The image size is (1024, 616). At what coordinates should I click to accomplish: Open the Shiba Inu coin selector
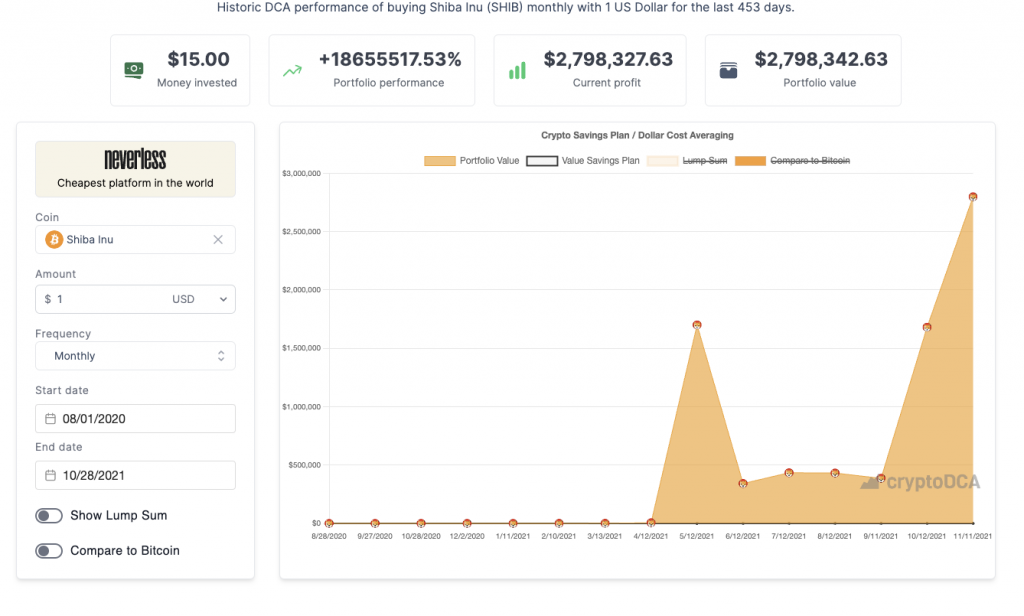135,240
